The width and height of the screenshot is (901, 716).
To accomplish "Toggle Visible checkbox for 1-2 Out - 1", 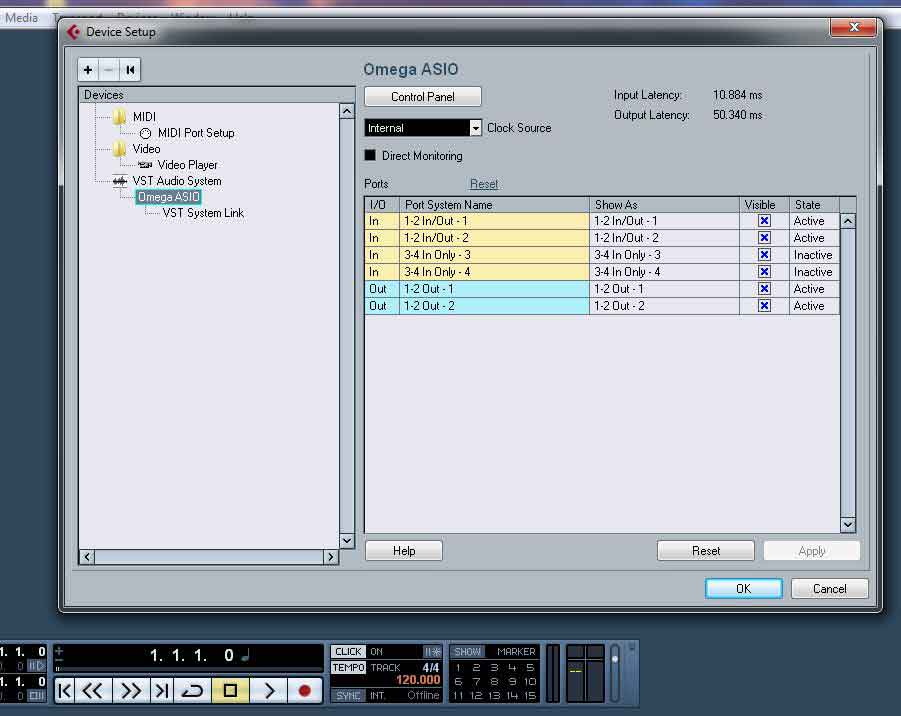I will point(764,288).
